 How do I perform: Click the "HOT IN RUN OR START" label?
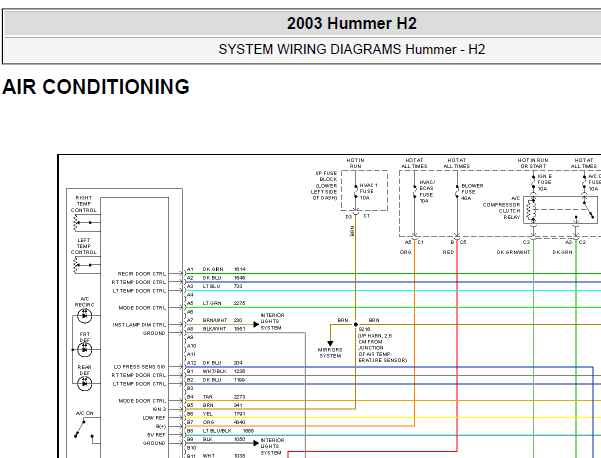click(x=533, y=163)
